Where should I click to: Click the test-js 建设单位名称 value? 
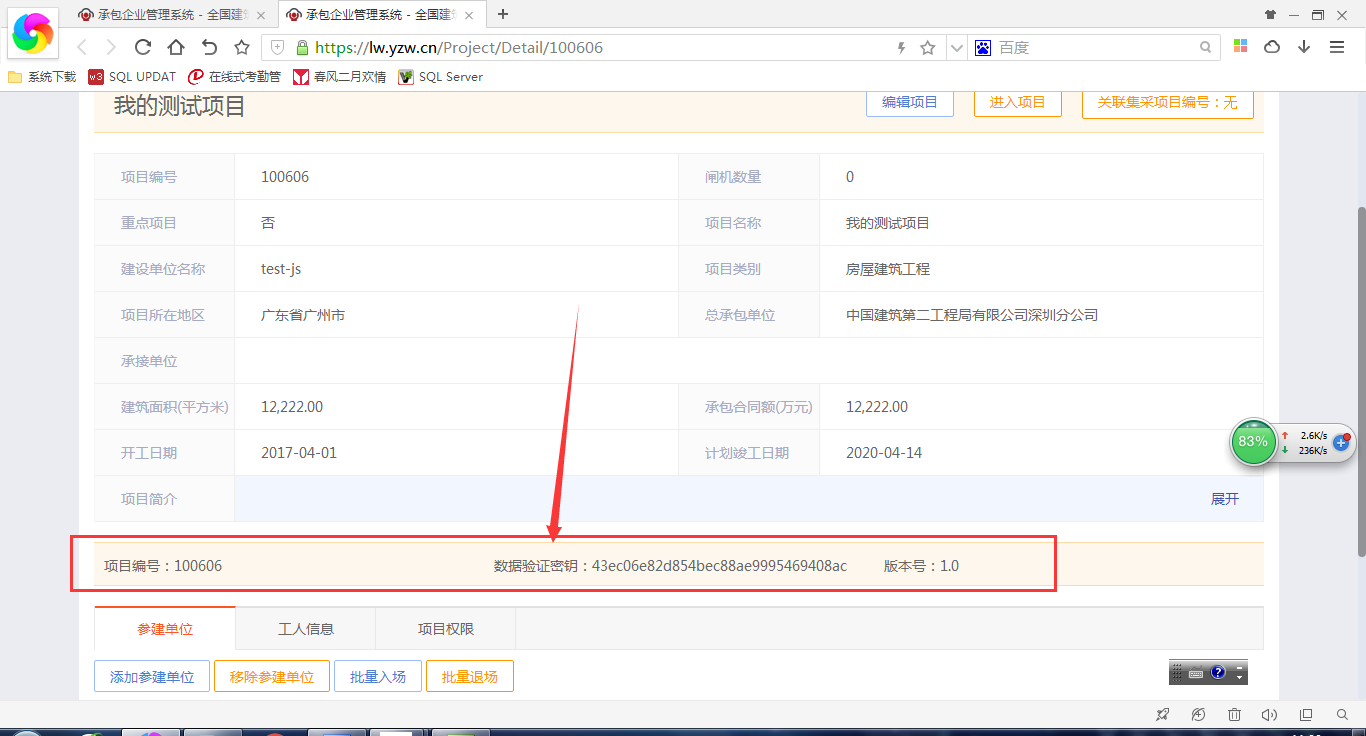pyautogui.click(x=281, y=269)
